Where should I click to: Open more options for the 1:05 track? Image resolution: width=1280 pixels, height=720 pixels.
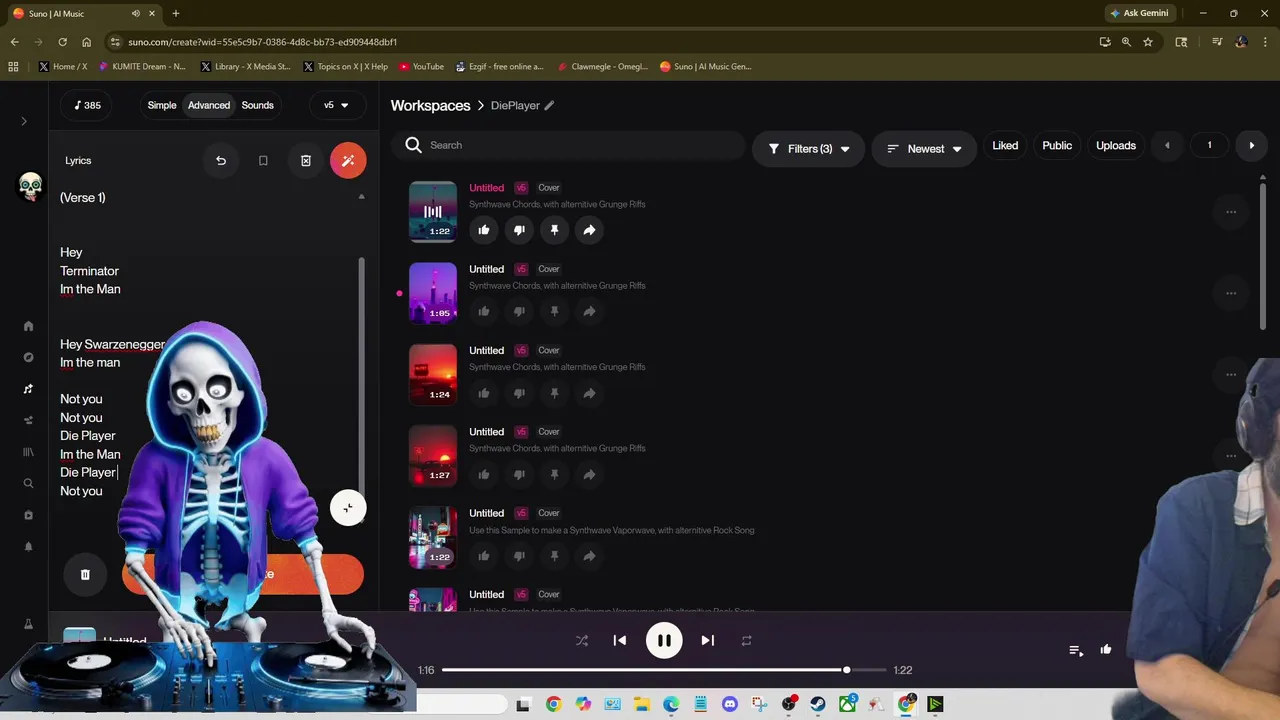(x=1231, y=293)
